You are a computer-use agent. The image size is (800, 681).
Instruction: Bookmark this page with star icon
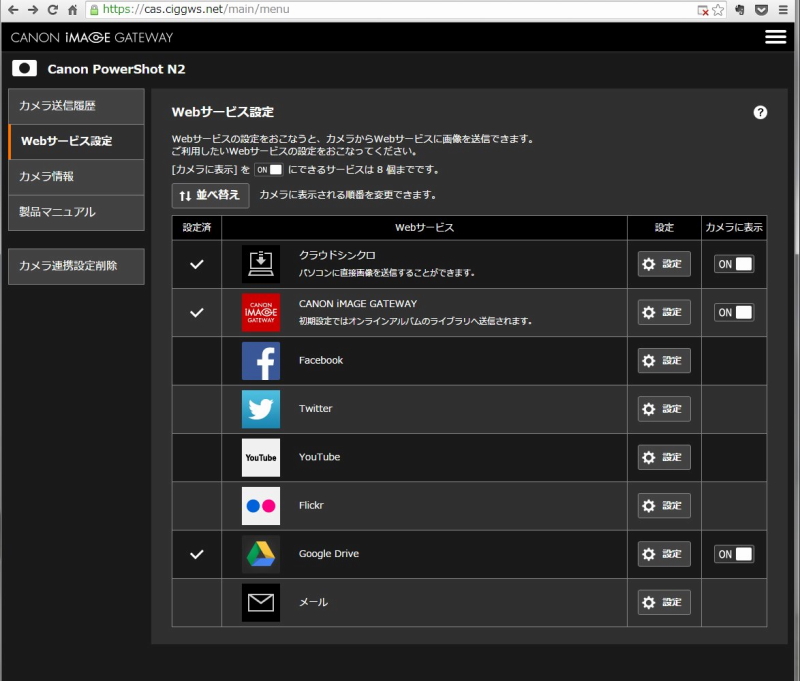coord(718,10)
